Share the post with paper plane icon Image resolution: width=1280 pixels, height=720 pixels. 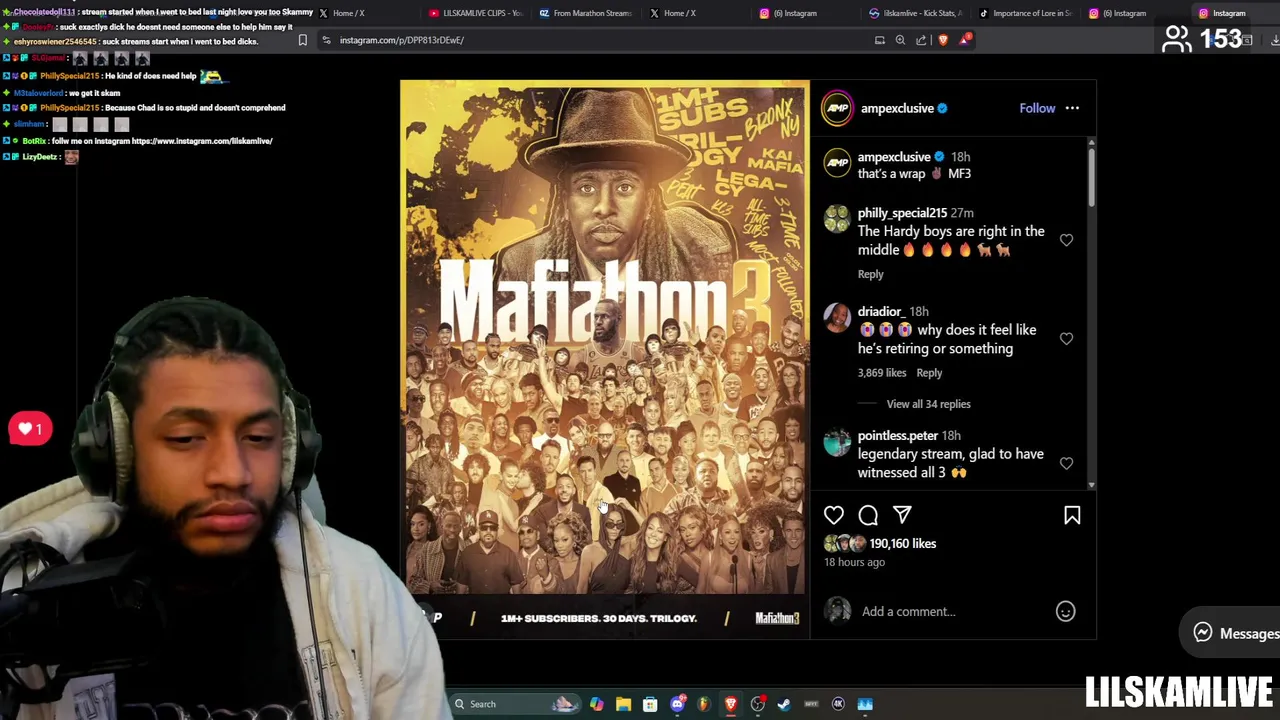[x=902, y=515]
